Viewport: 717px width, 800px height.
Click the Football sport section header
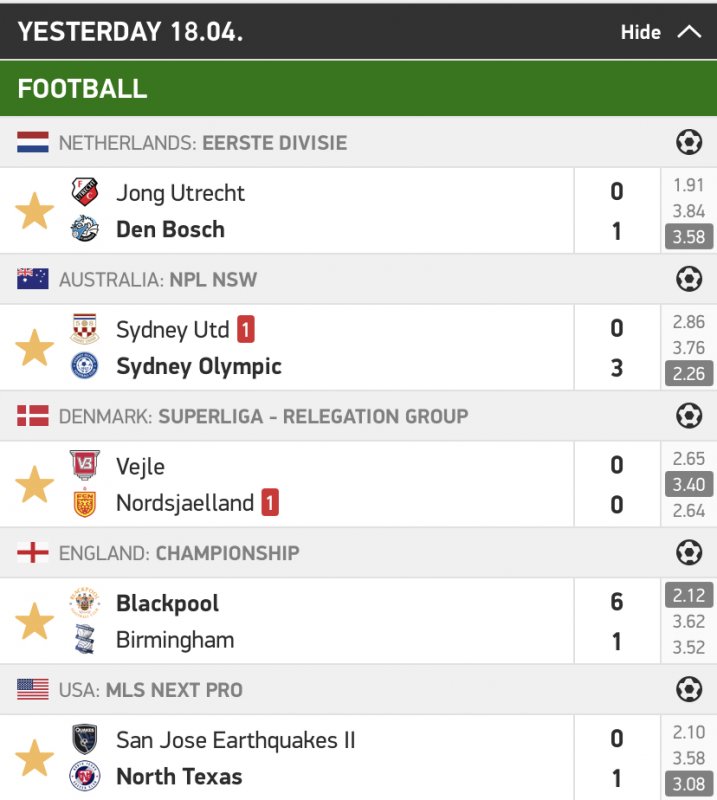(82, 87)
